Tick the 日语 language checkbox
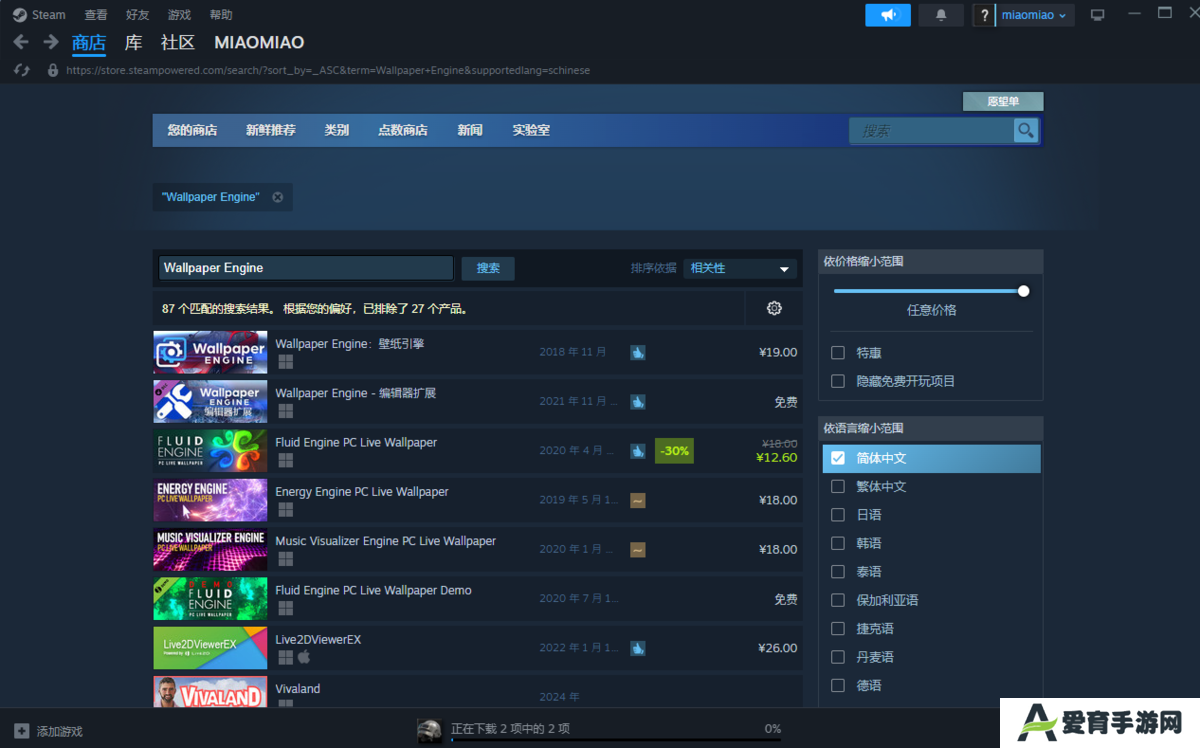This screenshot has height=748, width=1200. click(x=838, y=515)
